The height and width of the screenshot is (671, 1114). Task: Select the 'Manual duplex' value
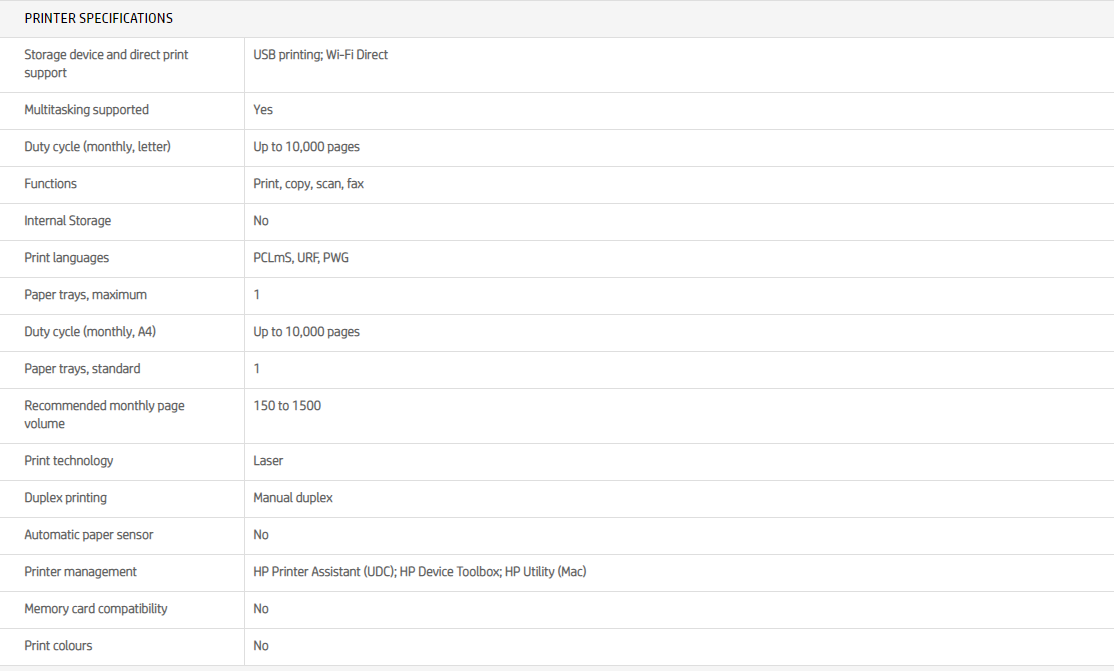tap(293, 498)
